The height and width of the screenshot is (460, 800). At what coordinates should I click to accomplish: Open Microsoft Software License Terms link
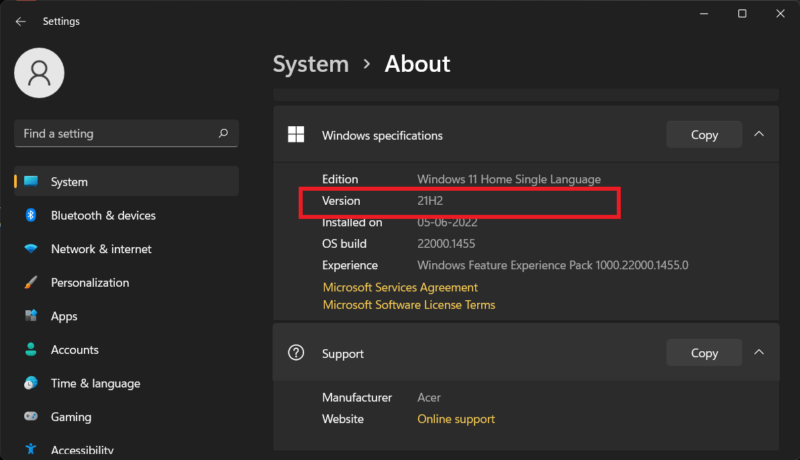coord(409,304)
